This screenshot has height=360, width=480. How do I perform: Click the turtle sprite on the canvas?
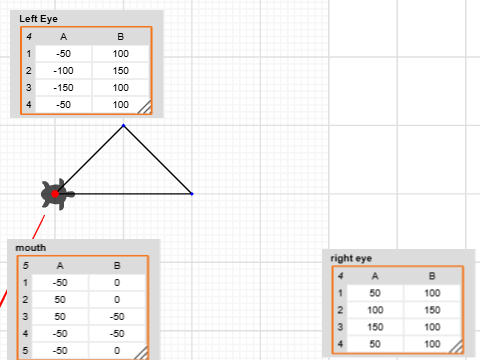coord(57,194)
